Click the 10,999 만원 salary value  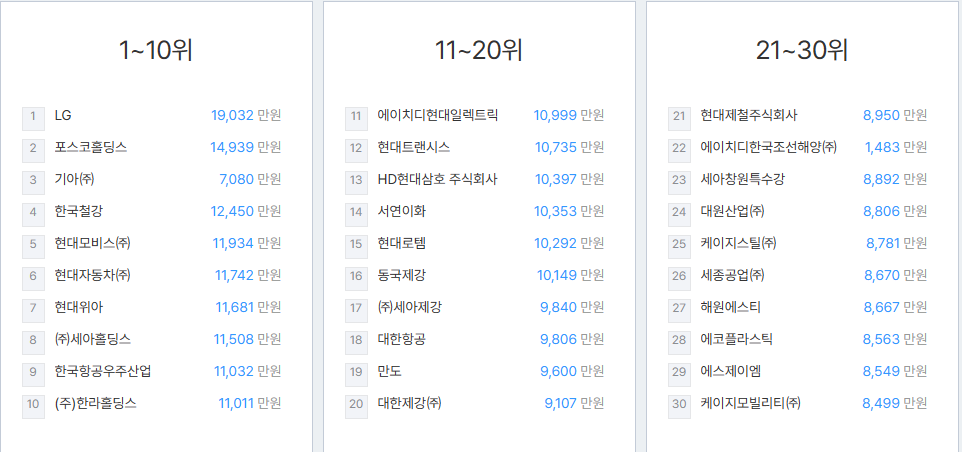coord(569,115)
